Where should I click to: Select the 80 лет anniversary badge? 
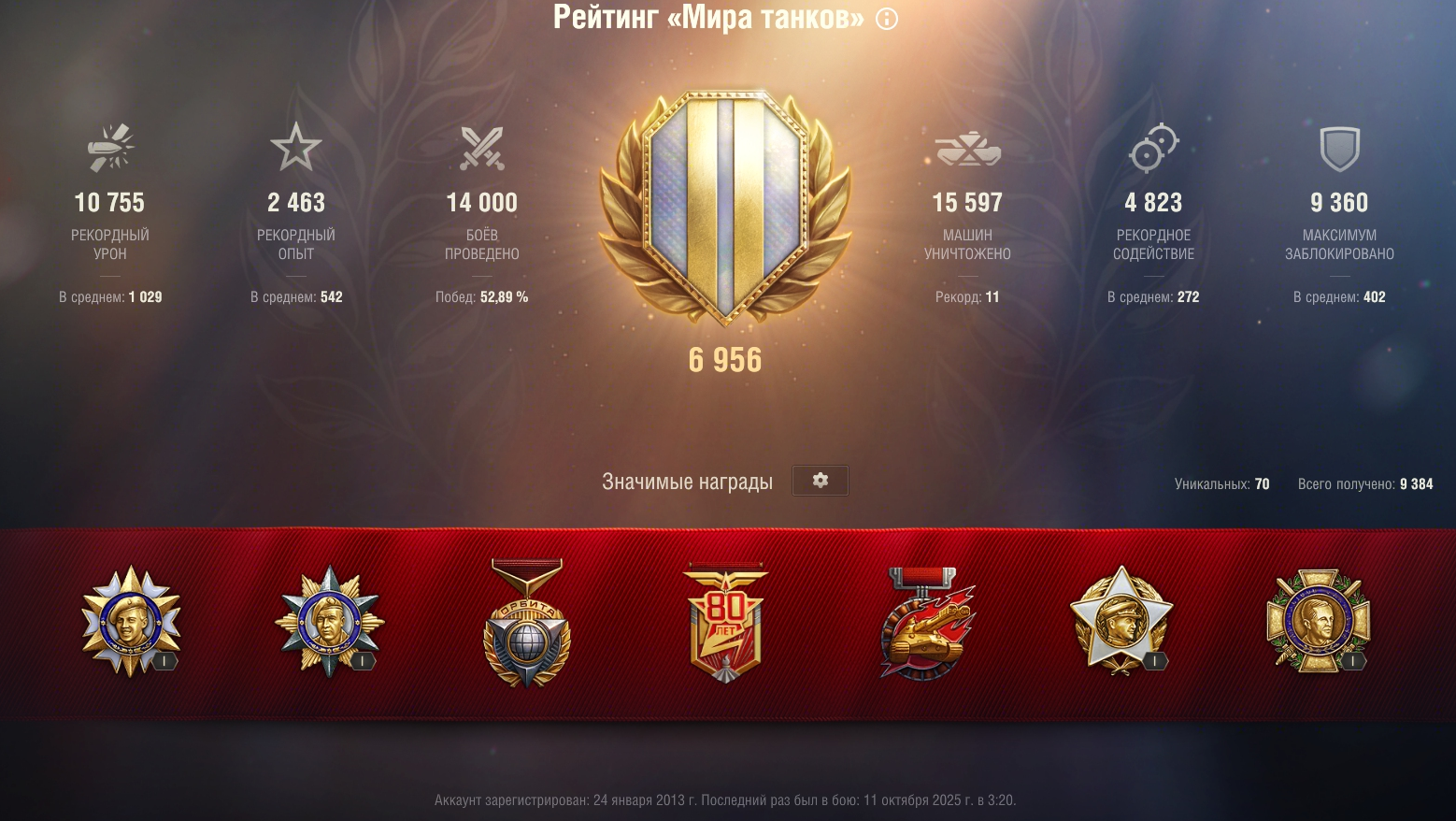[726, 623]
